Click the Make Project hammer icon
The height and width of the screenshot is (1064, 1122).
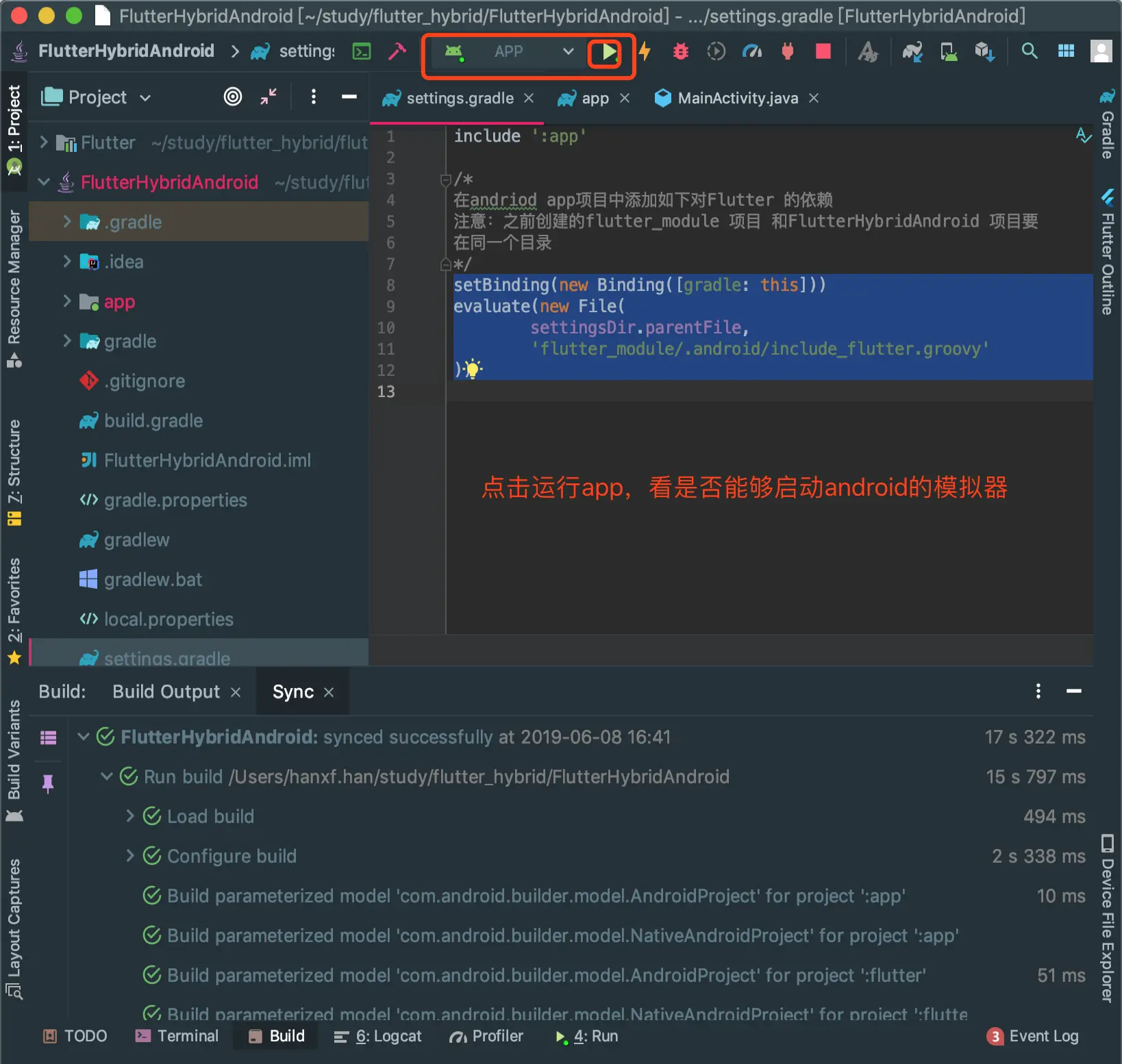point(397,51)
